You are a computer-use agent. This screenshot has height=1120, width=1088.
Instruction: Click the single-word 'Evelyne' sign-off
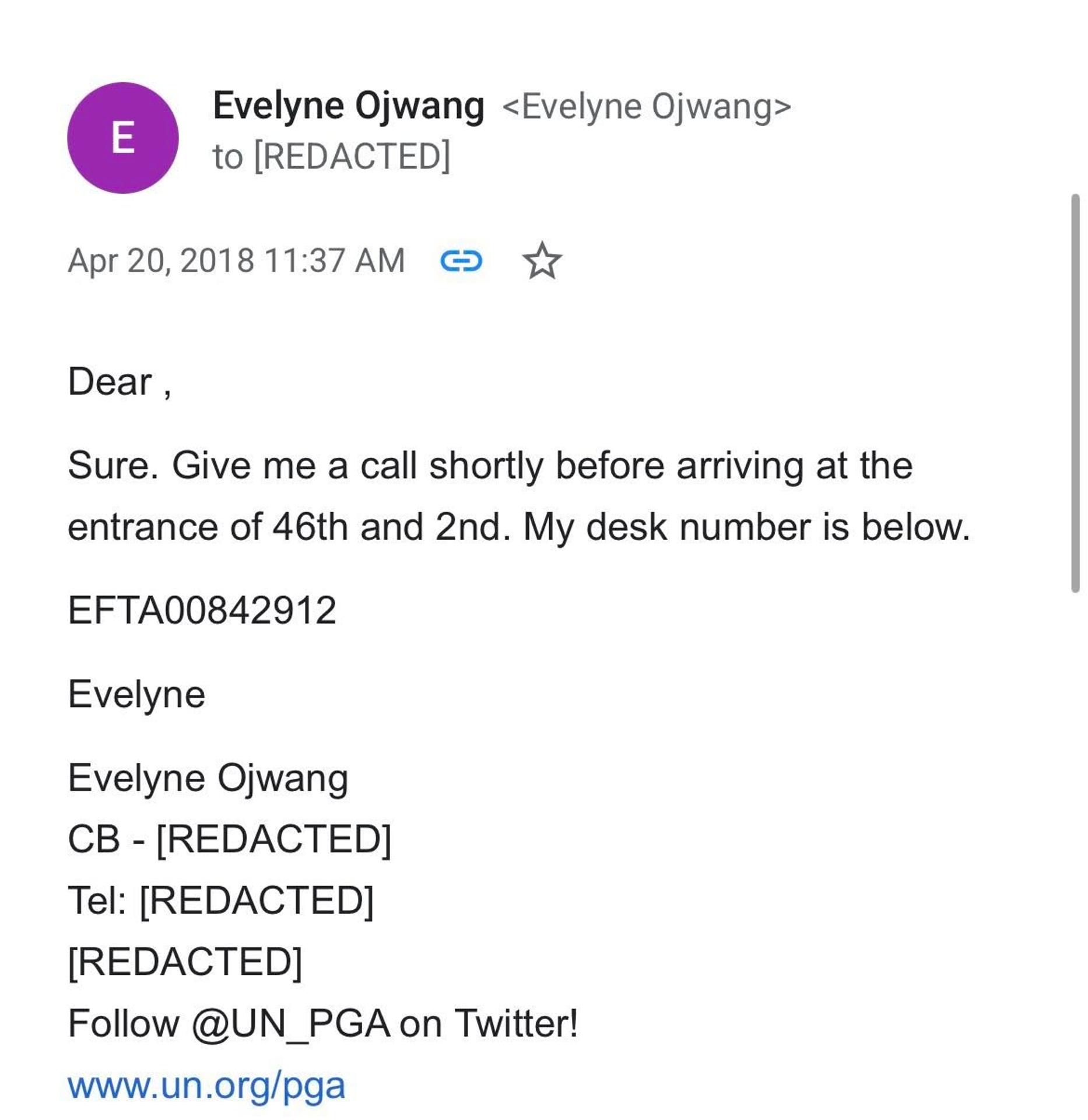[136, 695]
